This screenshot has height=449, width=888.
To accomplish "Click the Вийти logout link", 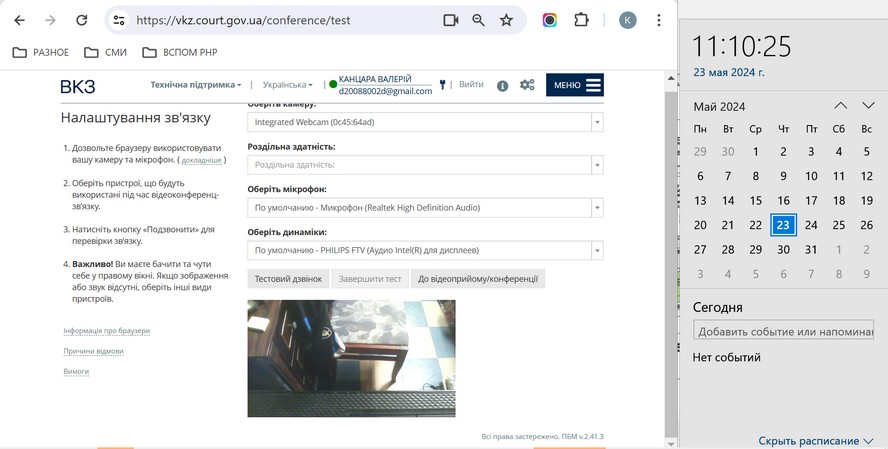I will point(471,84).
